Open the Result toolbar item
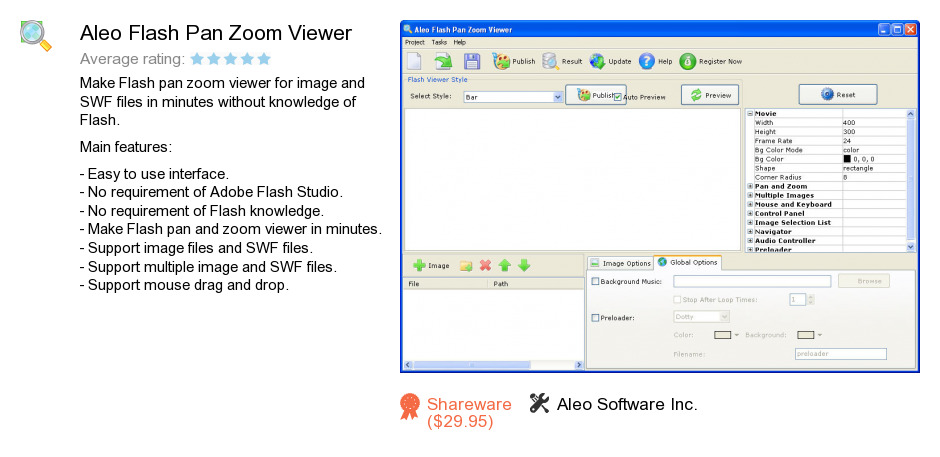This screenshot has height=457, width=940. (x=562, y=61)
